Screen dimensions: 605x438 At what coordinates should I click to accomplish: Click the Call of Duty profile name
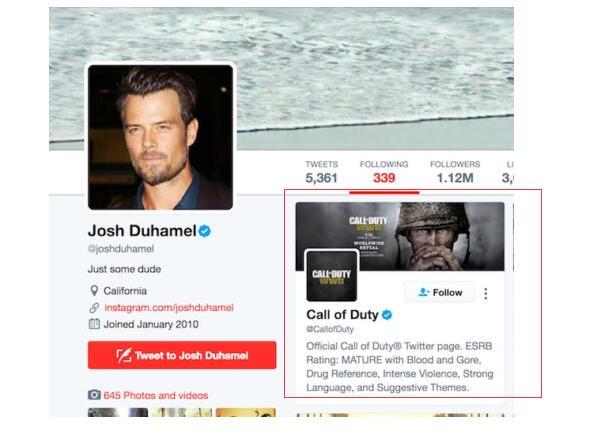[x=342, y=315]
